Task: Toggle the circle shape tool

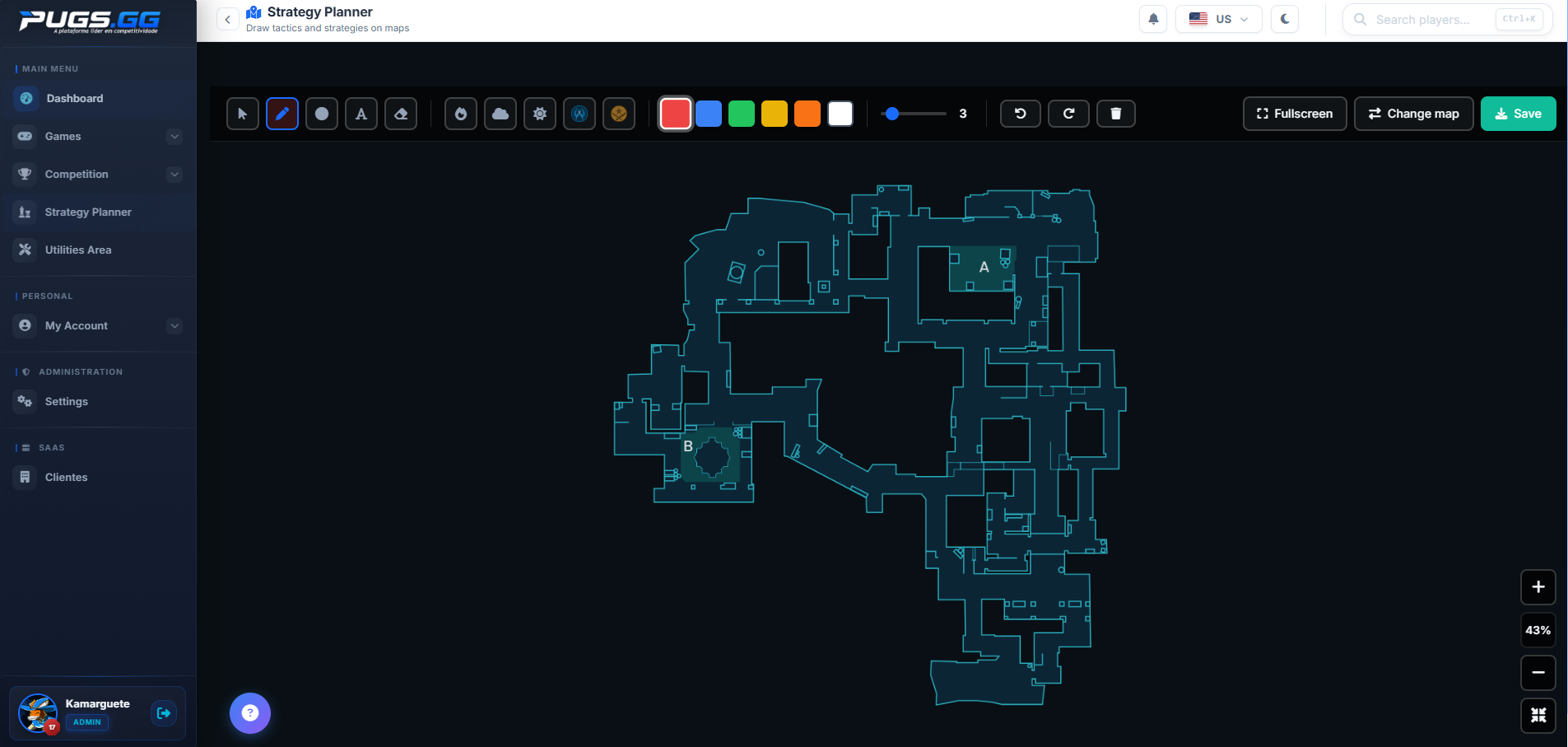Action: point(322,114)
